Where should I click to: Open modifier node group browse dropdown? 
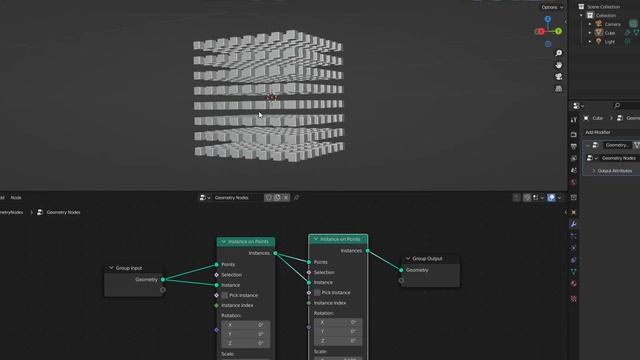(x=592, y=158)
